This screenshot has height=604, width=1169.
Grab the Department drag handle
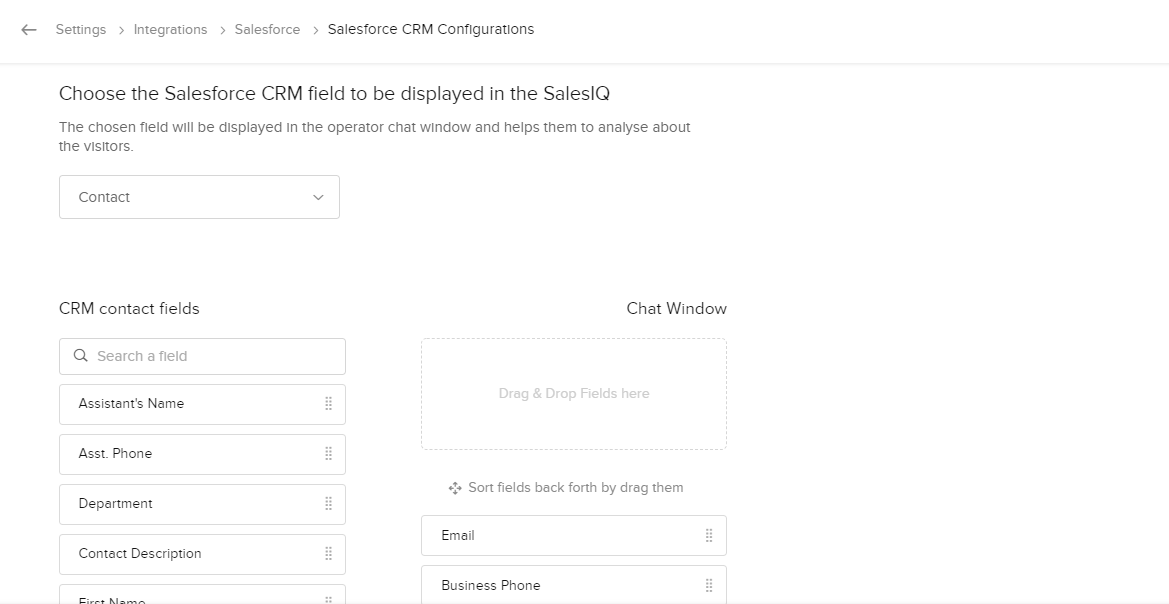328,504
